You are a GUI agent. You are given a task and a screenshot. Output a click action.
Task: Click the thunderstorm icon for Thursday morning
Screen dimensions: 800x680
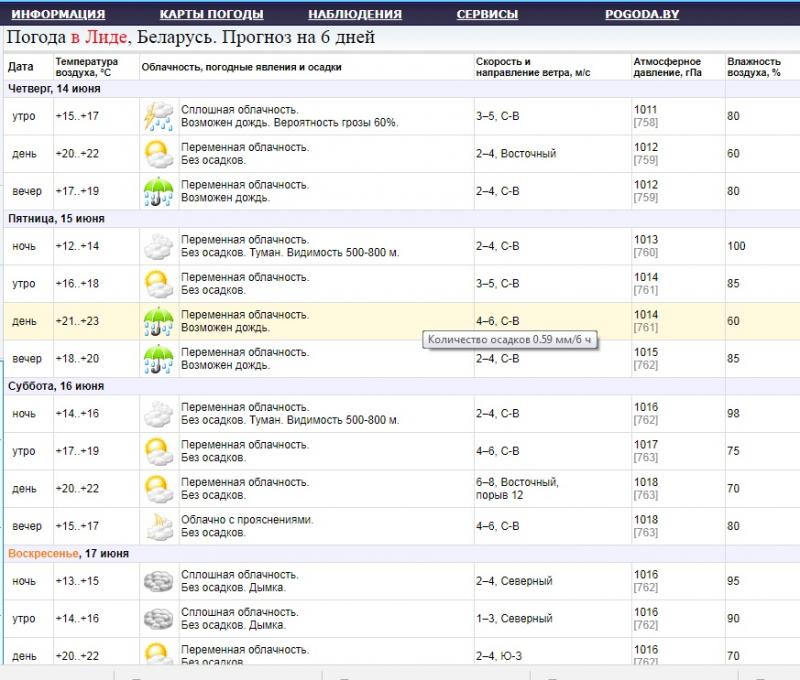[158, 116]
